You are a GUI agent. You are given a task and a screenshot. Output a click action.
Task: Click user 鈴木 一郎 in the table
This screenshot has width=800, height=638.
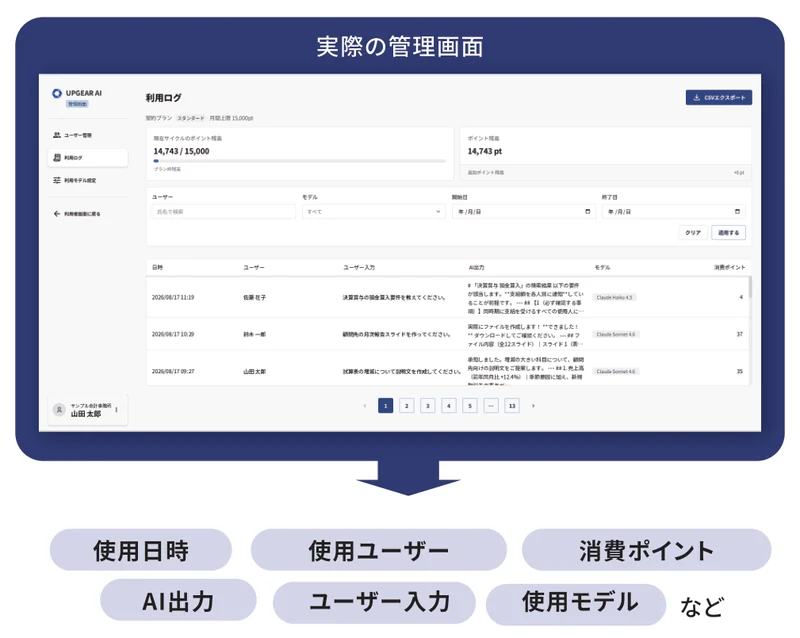[255, 334]
